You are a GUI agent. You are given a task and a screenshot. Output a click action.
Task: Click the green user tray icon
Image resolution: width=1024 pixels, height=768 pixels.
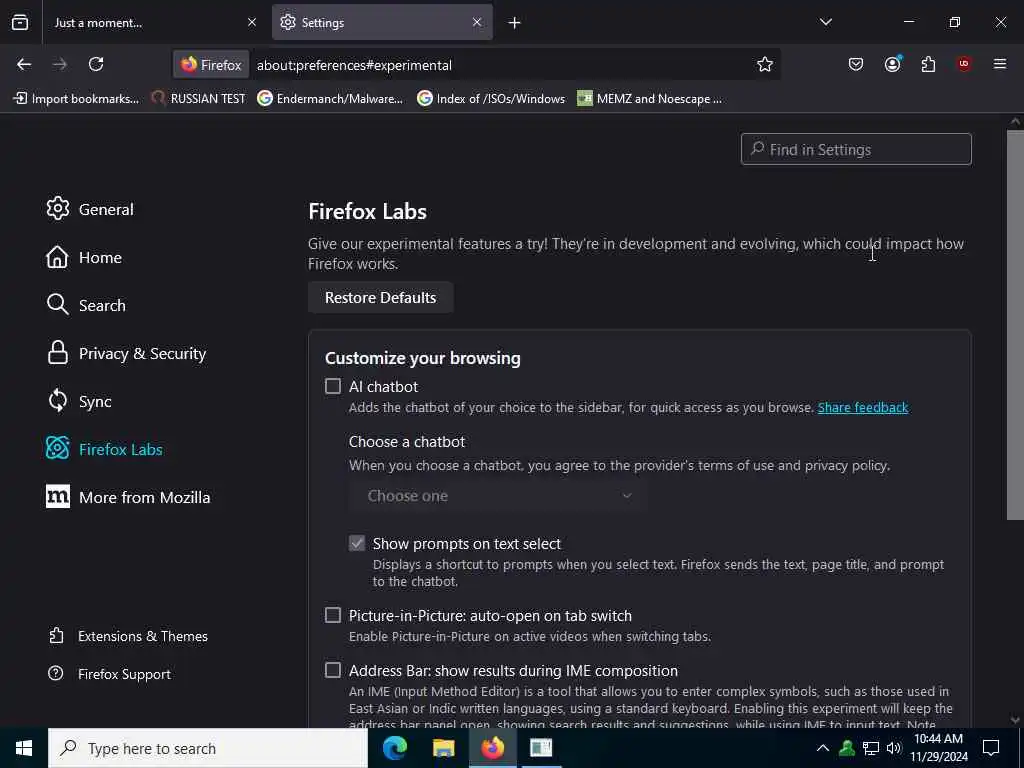[847, 748]
